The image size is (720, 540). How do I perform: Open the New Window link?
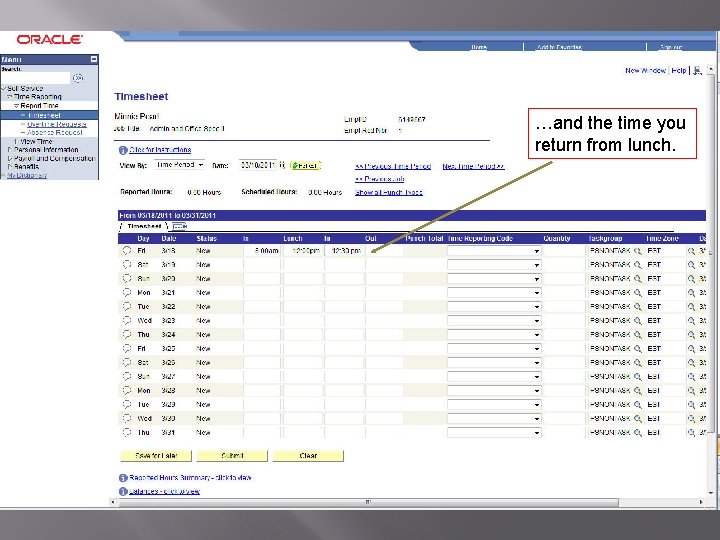645,71
